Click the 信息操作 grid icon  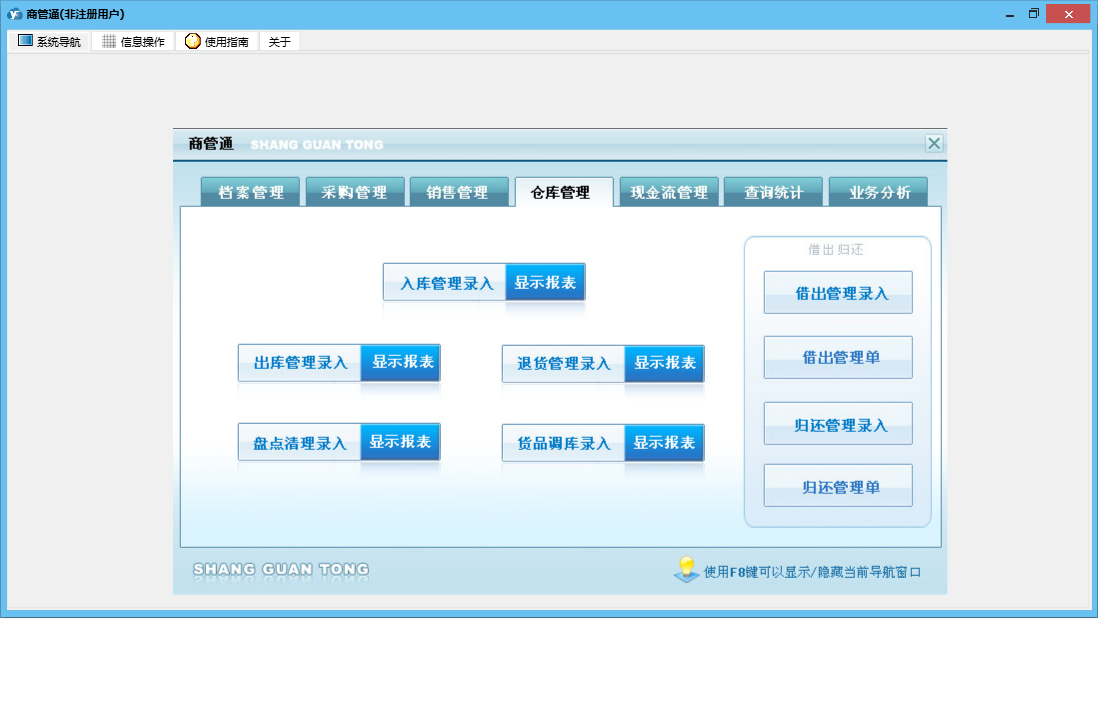click(109, 41)
